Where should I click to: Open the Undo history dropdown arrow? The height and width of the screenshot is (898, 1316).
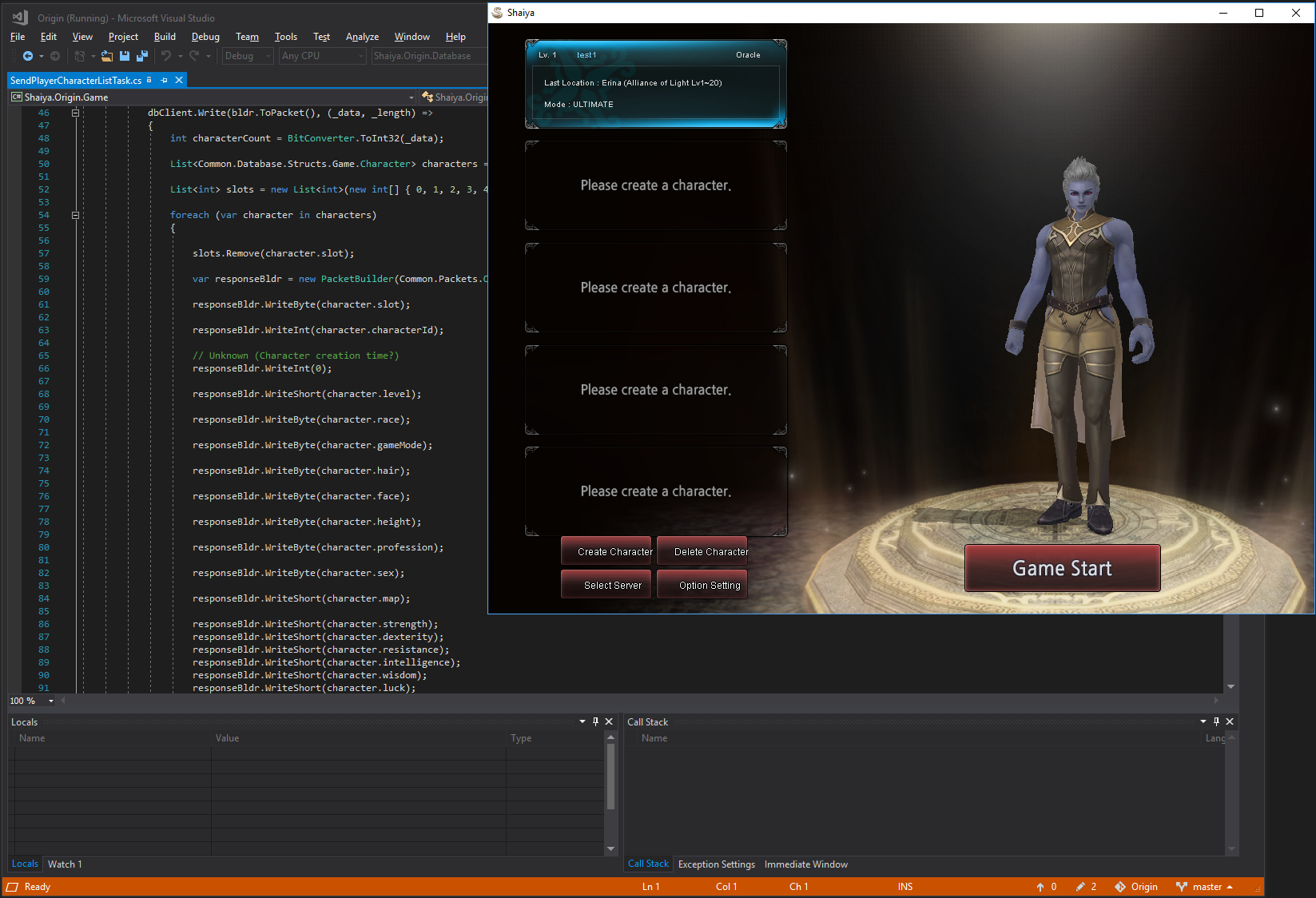[x=181, y=56]
